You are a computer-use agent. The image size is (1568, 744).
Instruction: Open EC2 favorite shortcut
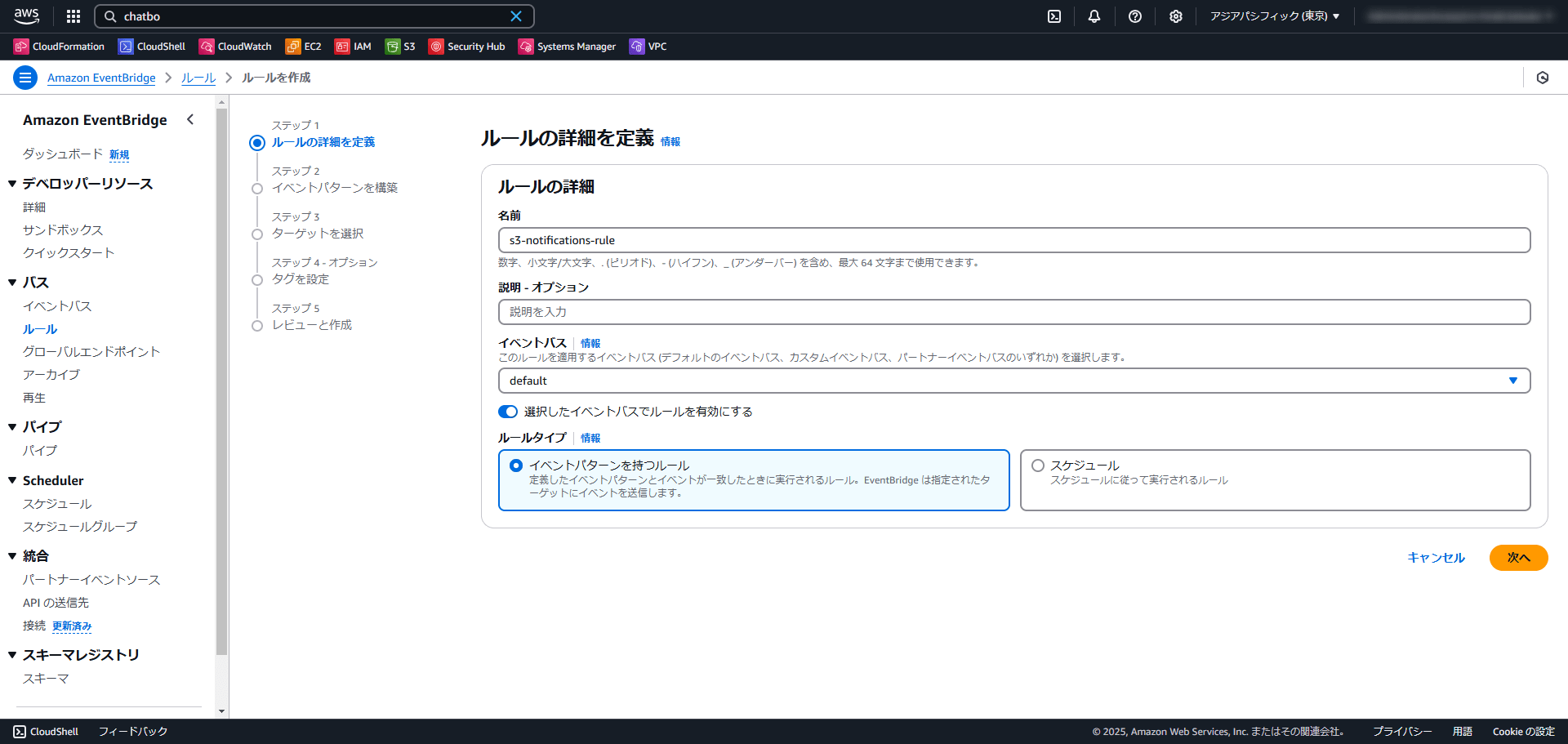[x=303, y=47]
